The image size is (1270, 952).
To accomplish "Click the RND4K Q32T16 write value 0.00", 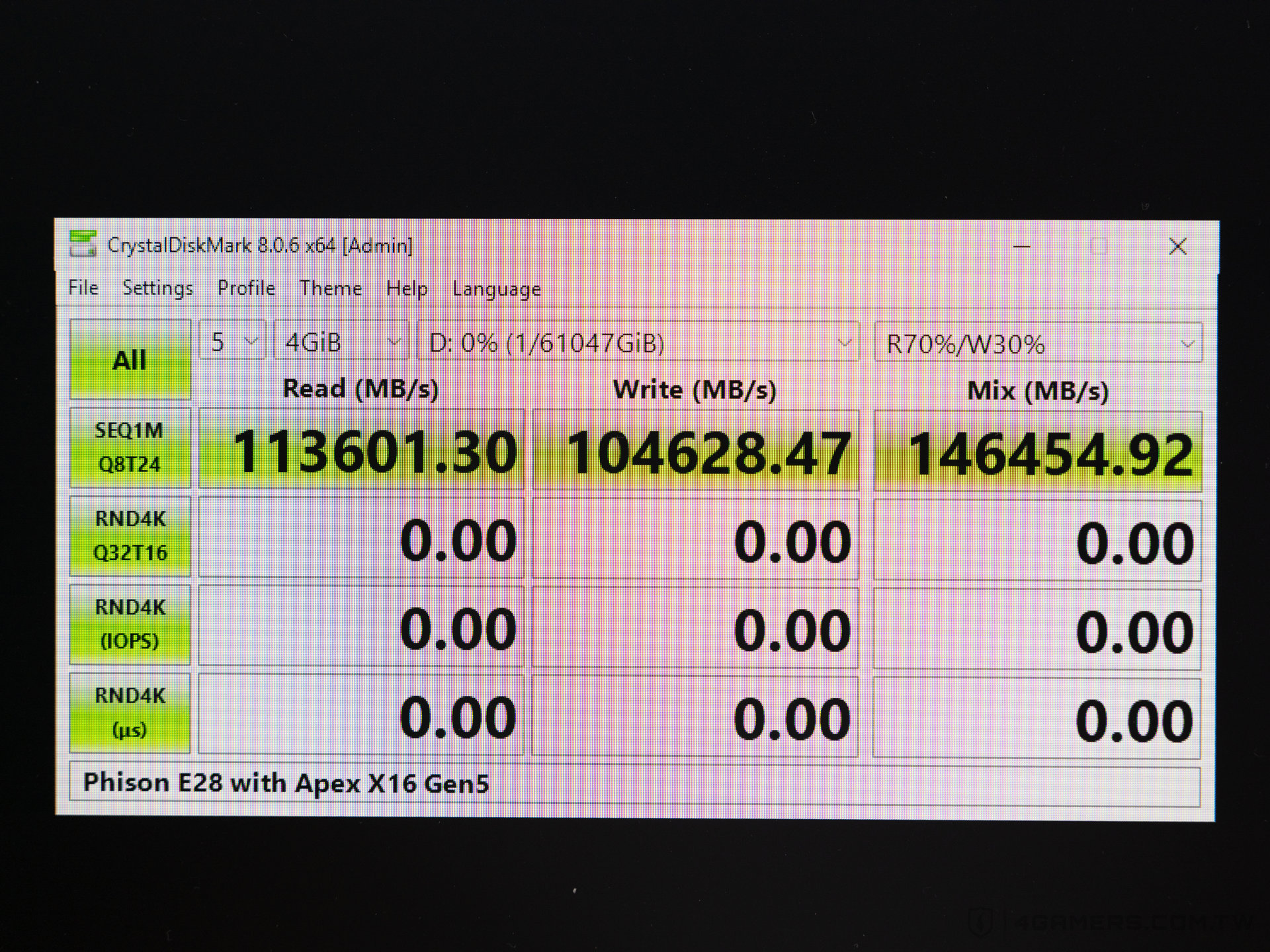I will coord(696,539).
